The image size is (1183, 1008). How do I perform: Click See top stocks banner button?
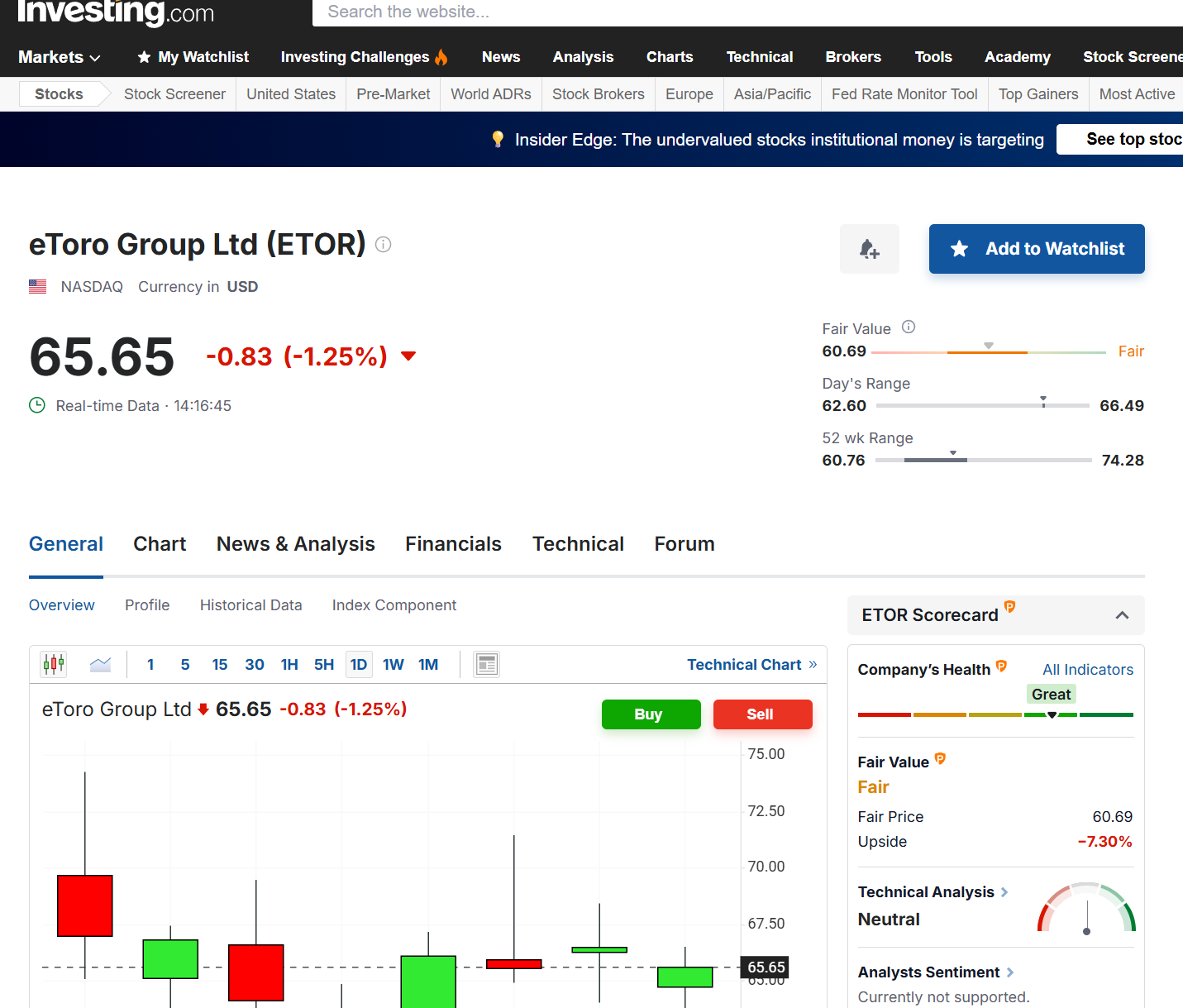tap(1119, 139)
